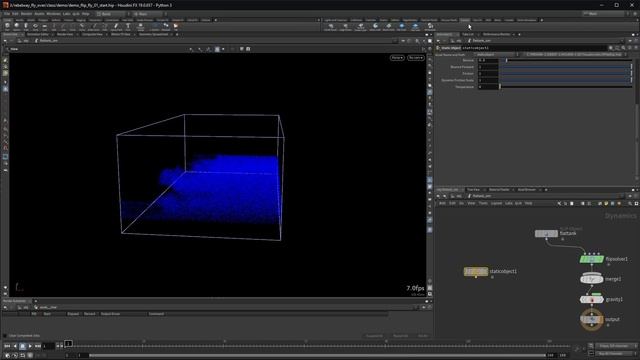The width and height of the screenshot is (640, 360).
Task: Open the Lights and Cameras shelf tab
Action: [x=336, y=20]
